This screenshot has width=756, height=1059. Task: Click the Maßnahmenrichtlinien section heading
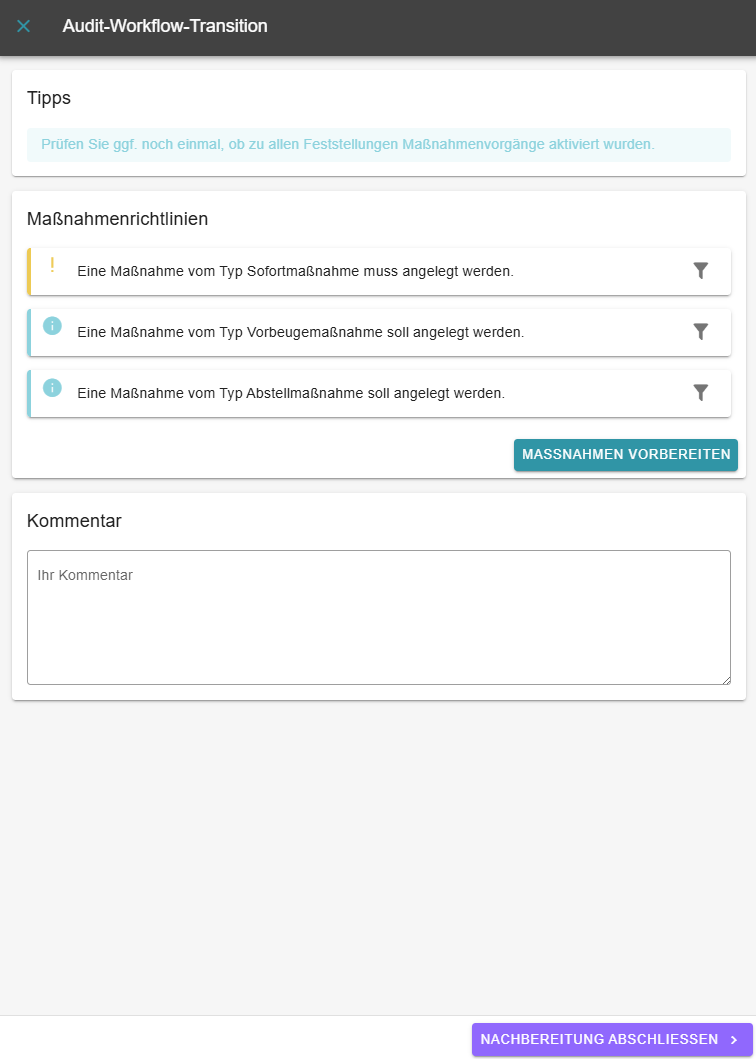coord(117,219)
